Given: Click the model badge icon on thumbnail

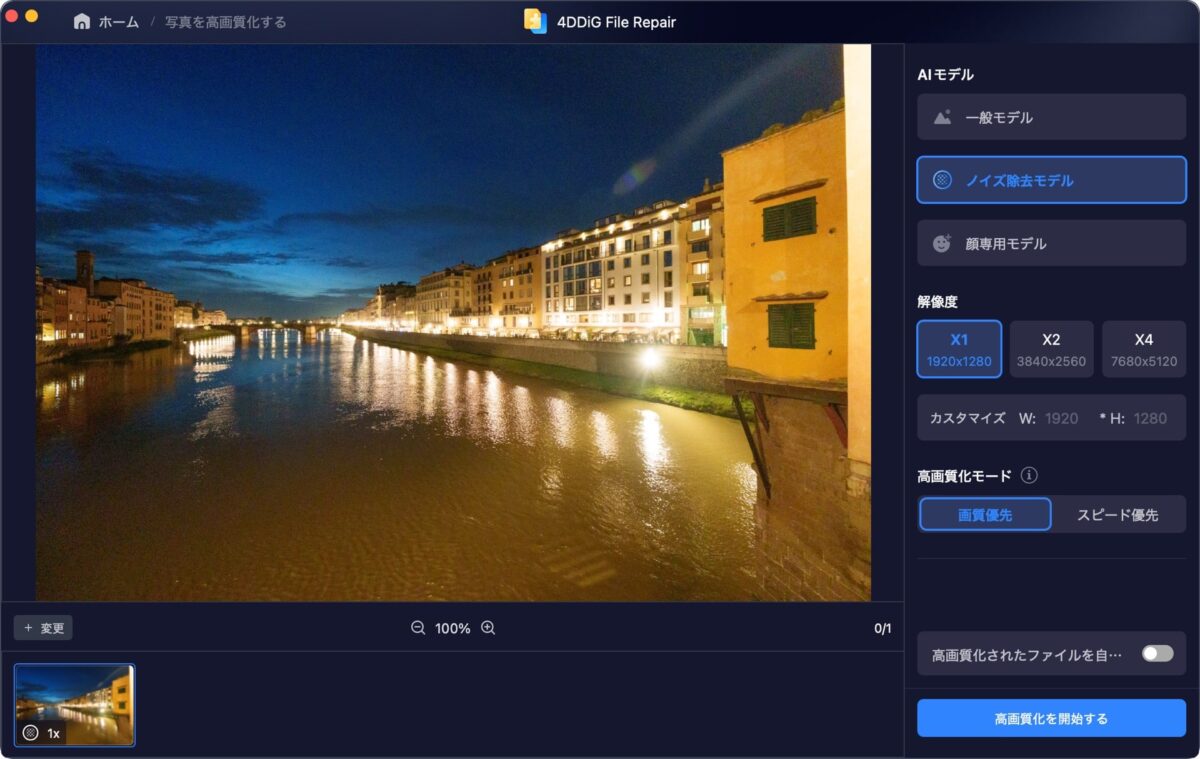Looking at the screenshot, I should pyautogui.click(x=31, y=733).
